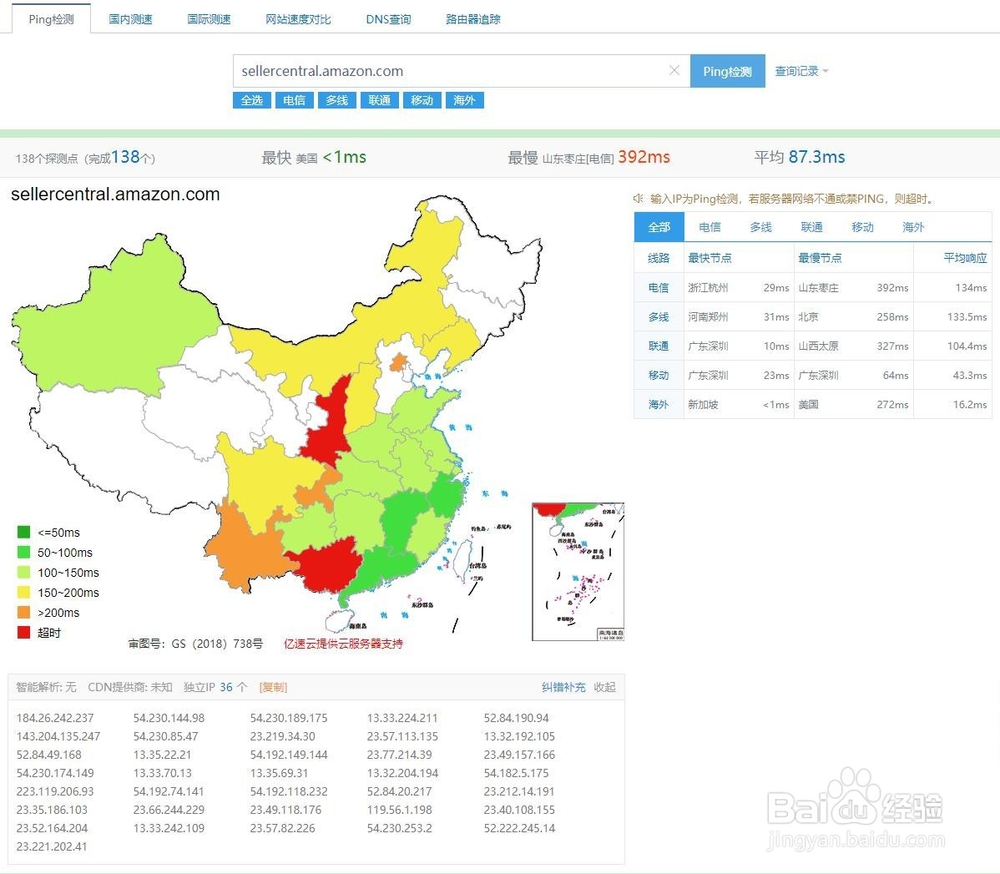The width and height of the screenshot is (1000, 874).
Task: Click the 150~200ms legend swatch
Action: 24,592
